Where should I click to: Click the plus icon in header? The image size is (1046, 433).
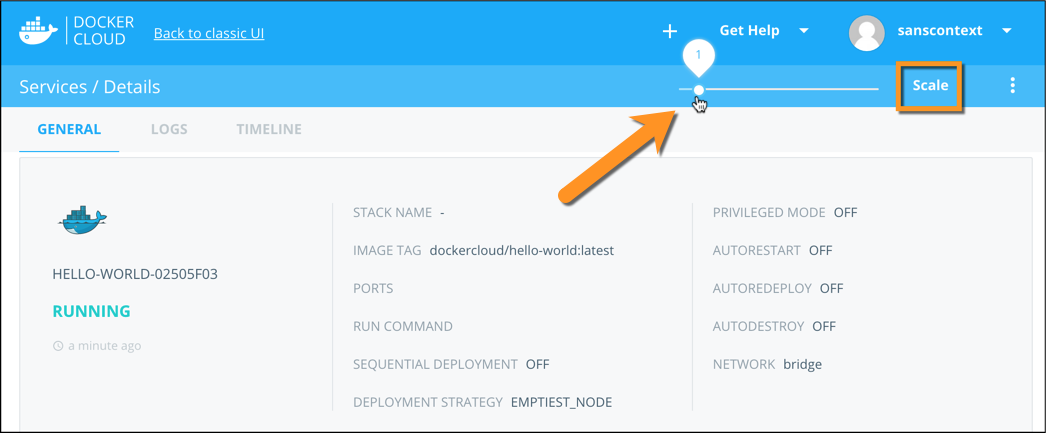tap(670, 32)
